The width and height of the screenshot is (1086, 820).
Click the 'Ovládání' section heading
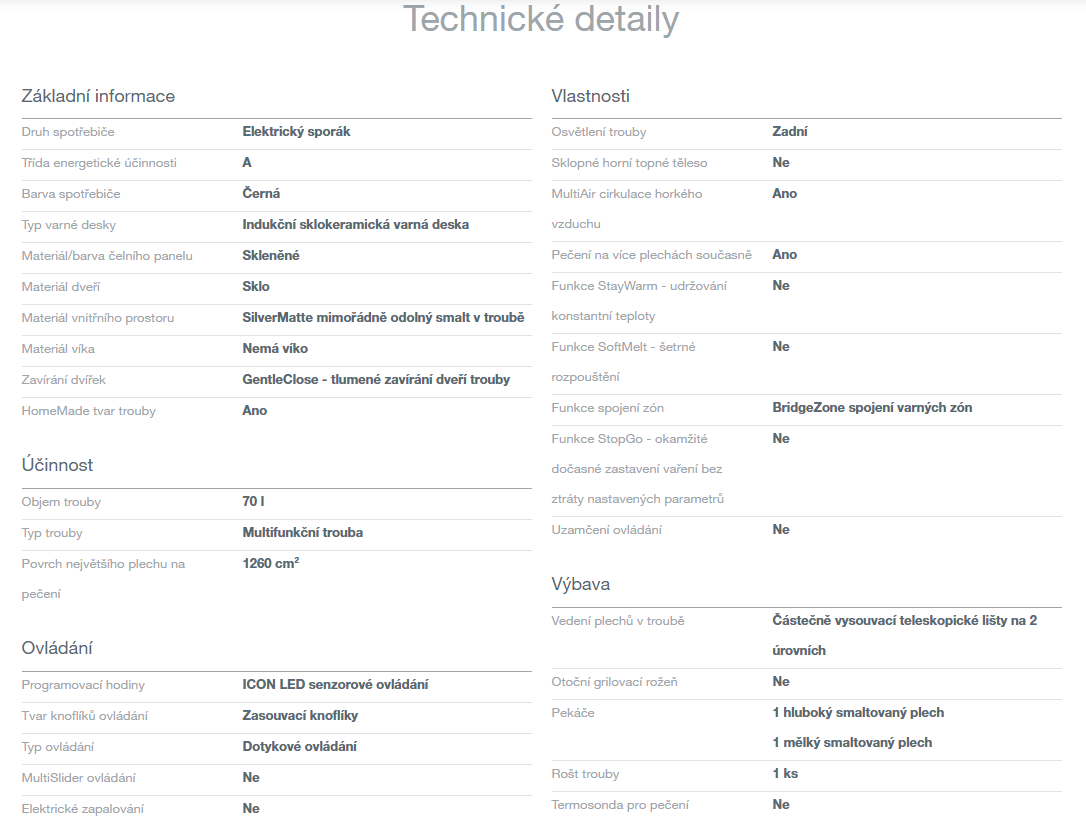57,649
